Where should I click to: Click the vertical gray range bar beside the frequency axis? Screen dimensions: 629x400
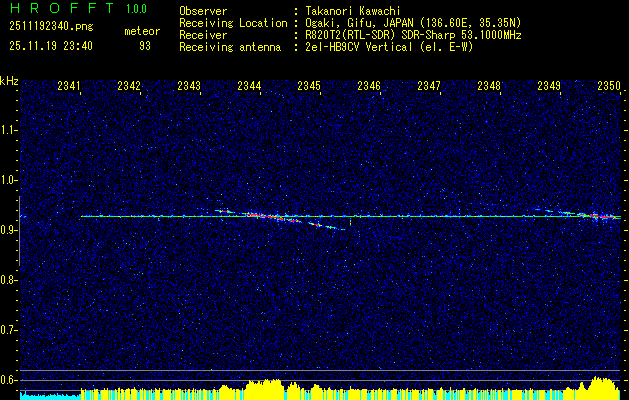coord(19,231)
